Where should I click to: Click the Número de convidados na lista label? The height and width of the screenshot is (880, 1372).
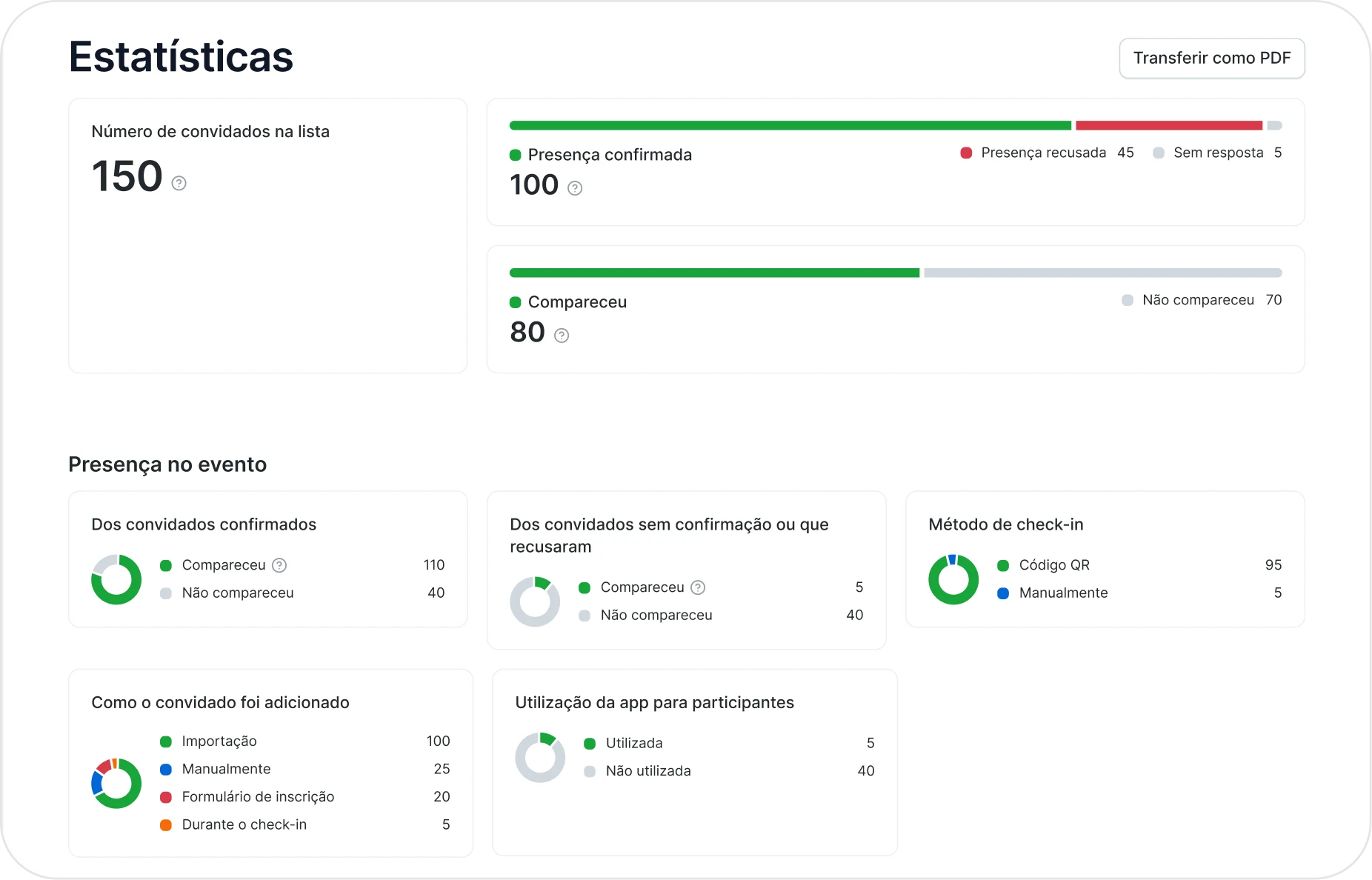pyautogui.click(x=210, y=132)
